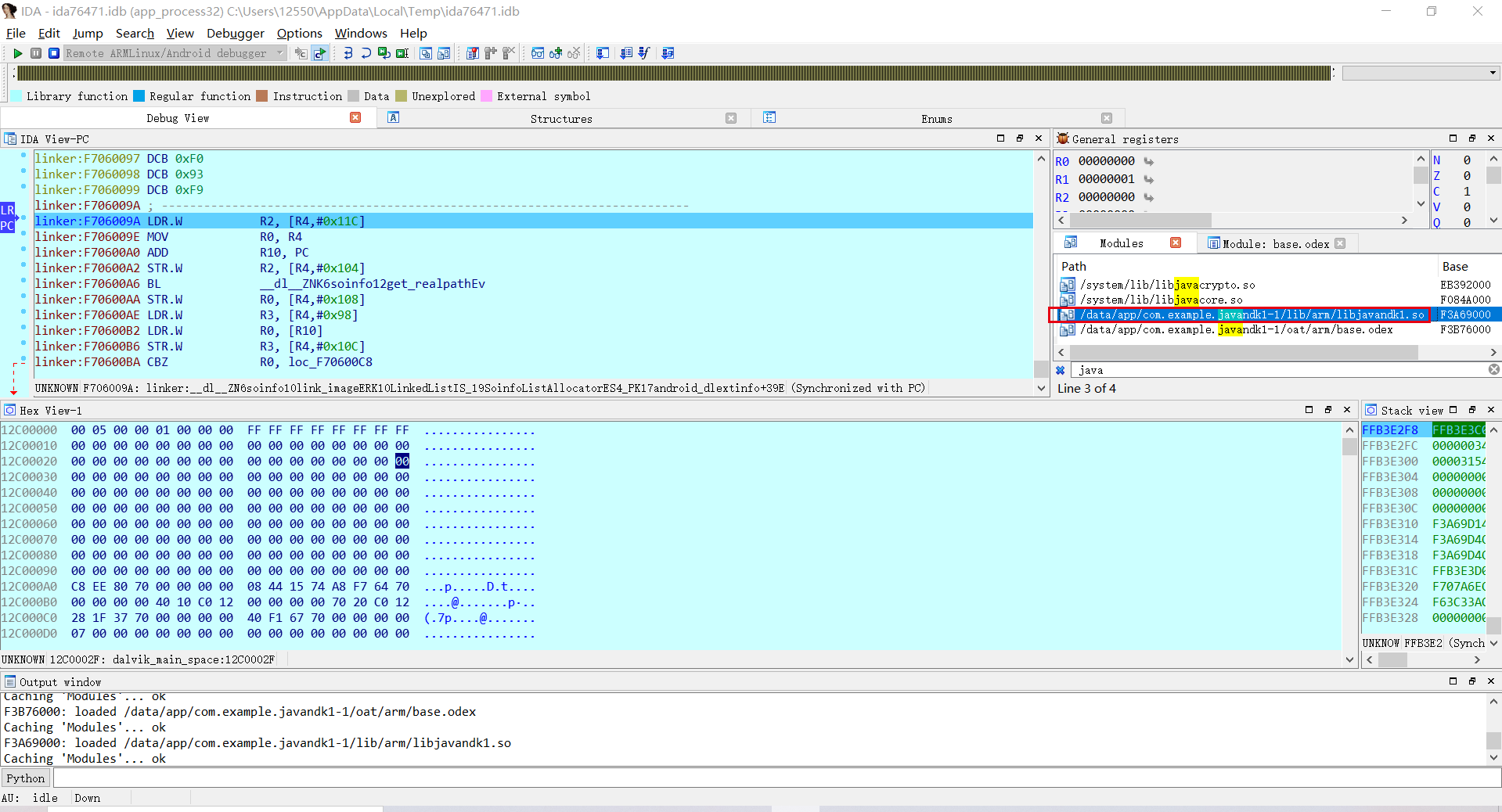
Task: Expand the navigation band dropdown at right
Action: pos(1493,73)
